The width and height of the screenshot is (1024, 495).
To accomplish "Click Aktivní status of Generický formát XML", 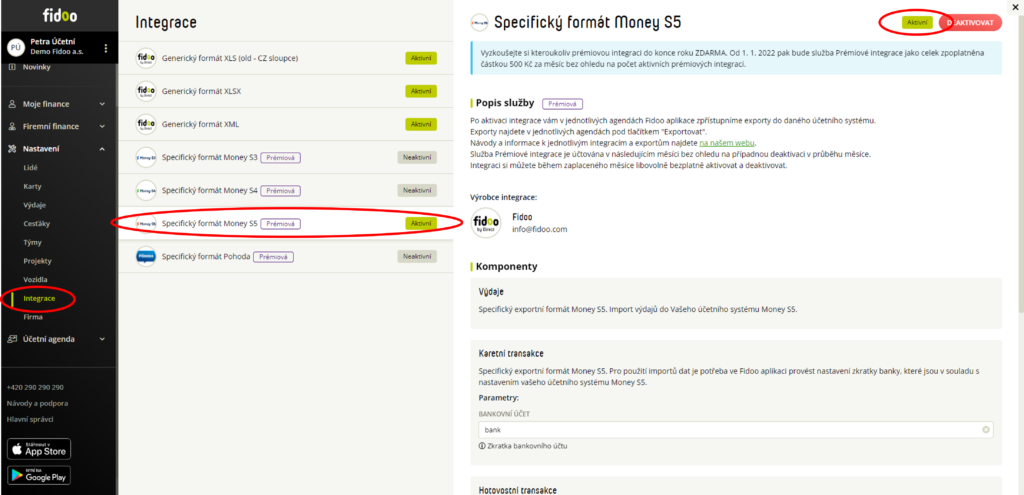I will click(x=421, y=123).
